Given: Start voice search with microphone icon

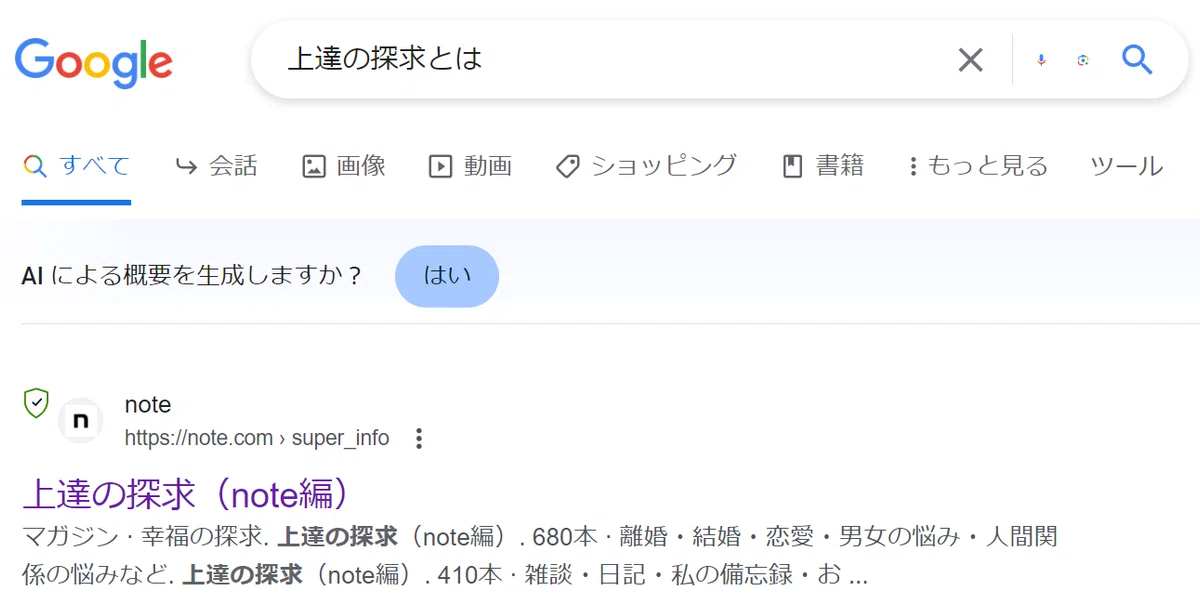Looking at the screenshot, I should coord(1041,60).
